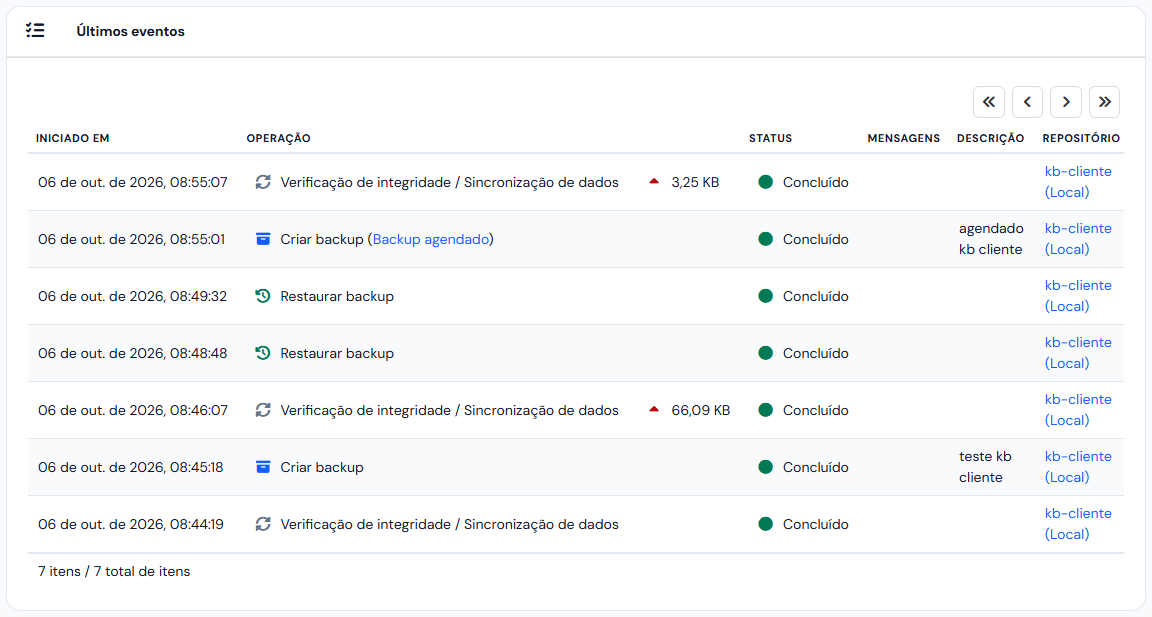This screenshot has width=1152, height=617.
Task: Open the Backup agendado link
Action: pyautogui.click(x=431, y=239)
